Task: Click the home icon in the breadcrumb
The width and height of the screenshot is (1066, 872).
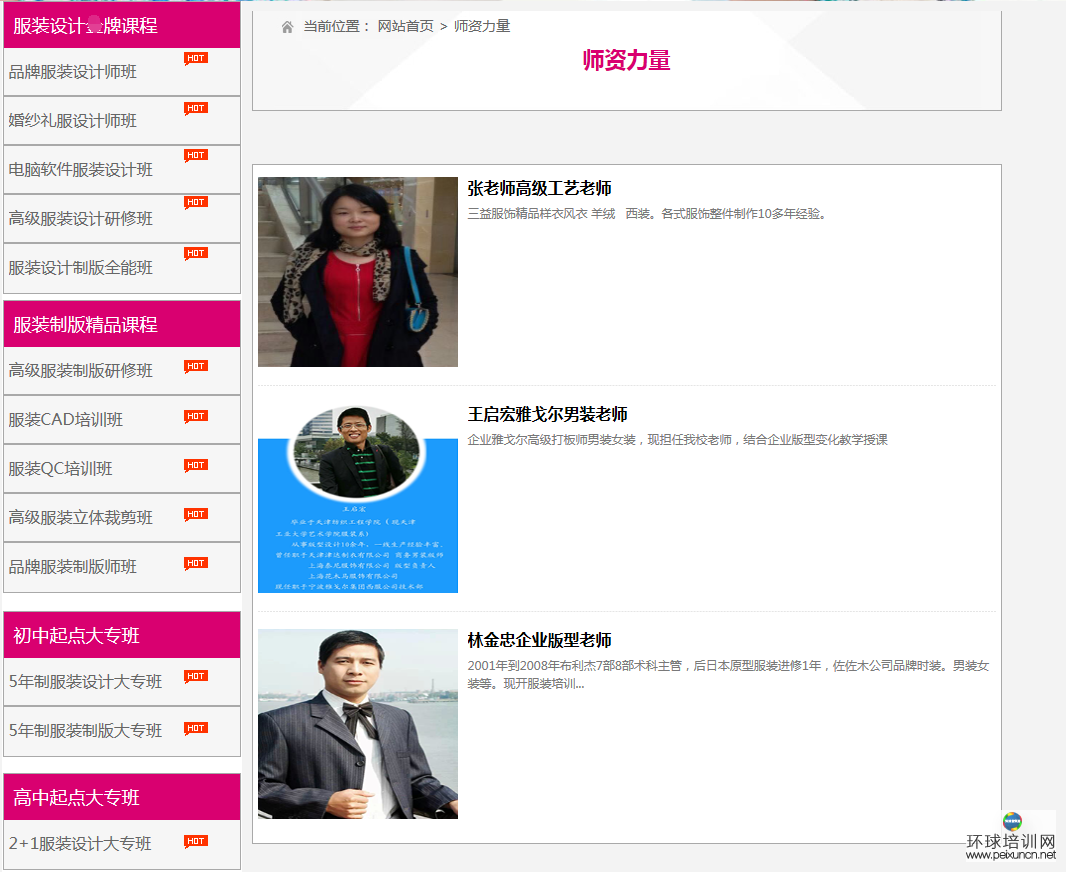Action: [x=287, y=27]
